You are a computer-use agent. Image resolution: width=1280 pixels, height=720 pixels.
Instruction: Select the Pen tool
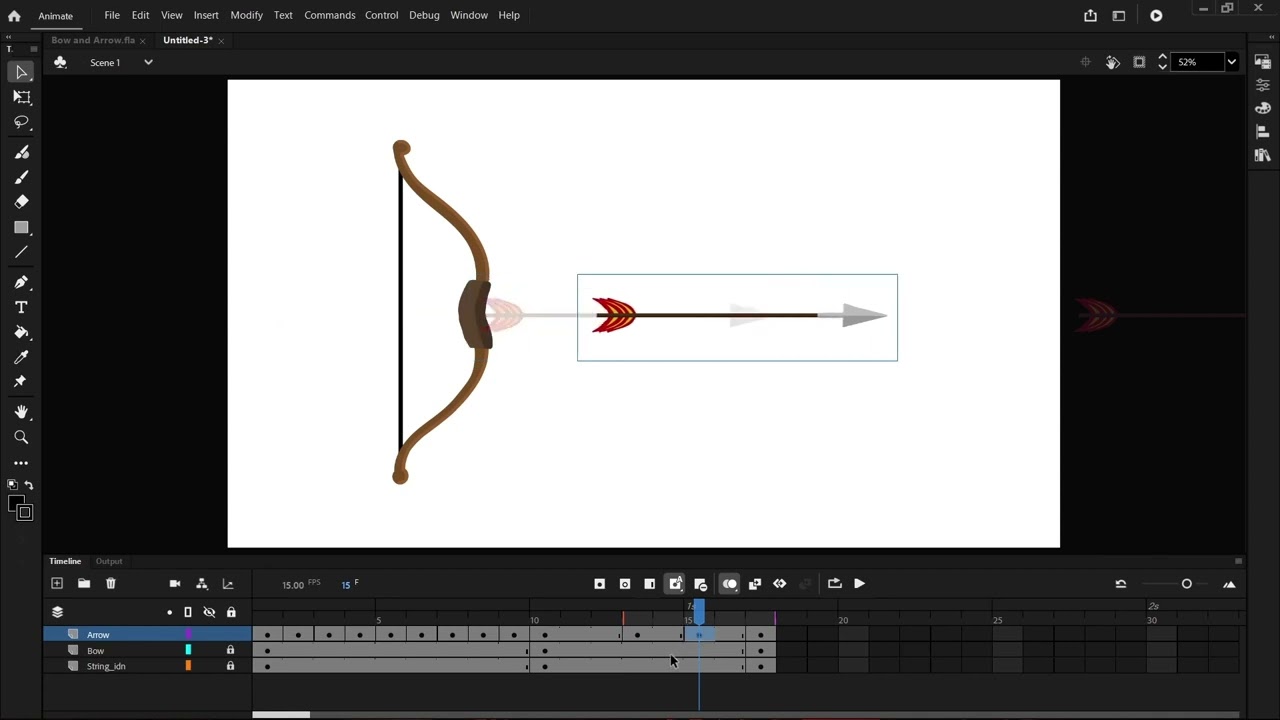(x=21, y=282)
